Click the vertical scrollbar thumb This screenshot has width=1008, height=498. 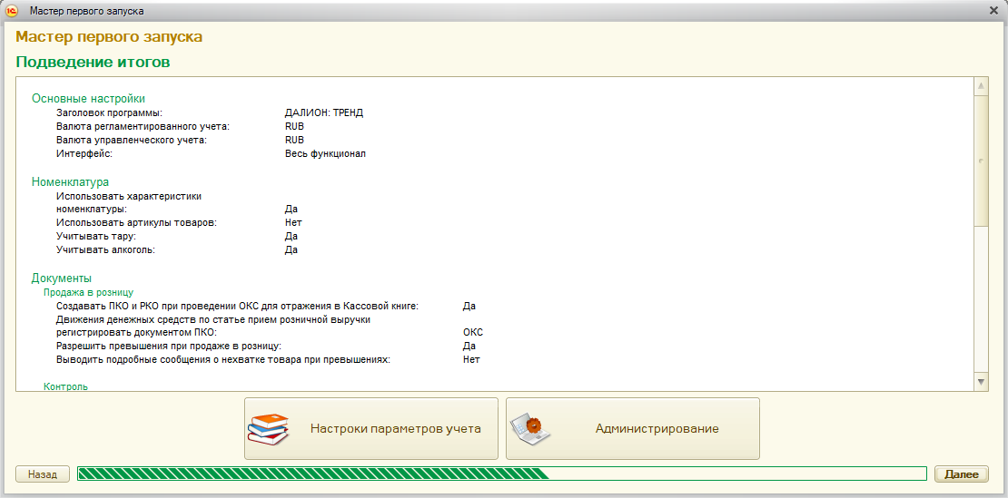click(x=981, y=161)
